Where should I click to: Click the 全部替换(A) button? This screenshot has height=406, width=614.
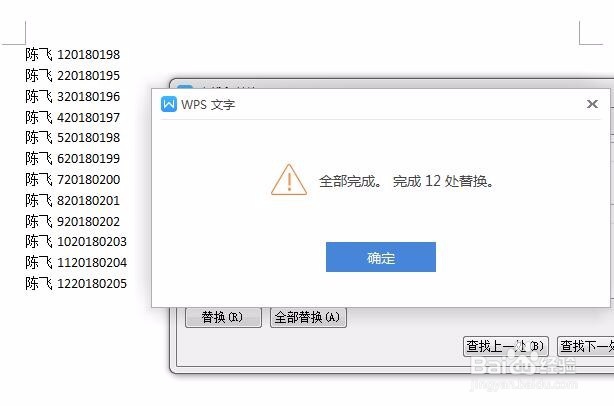[308, 317]
